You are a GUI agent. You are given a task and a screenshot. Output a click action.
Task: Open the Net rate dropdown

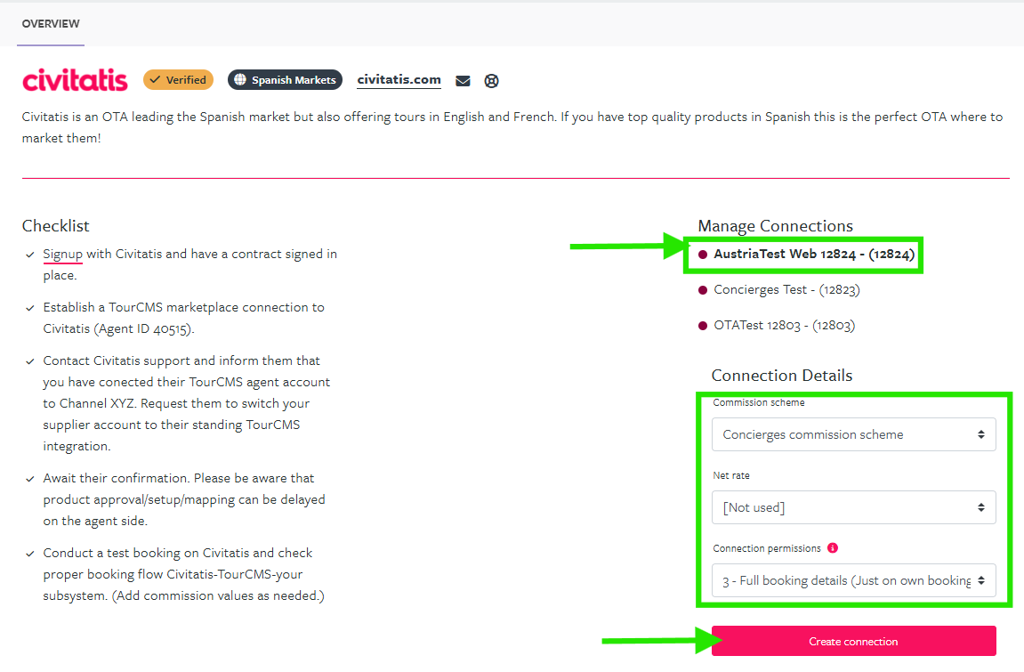coord(854,507)
